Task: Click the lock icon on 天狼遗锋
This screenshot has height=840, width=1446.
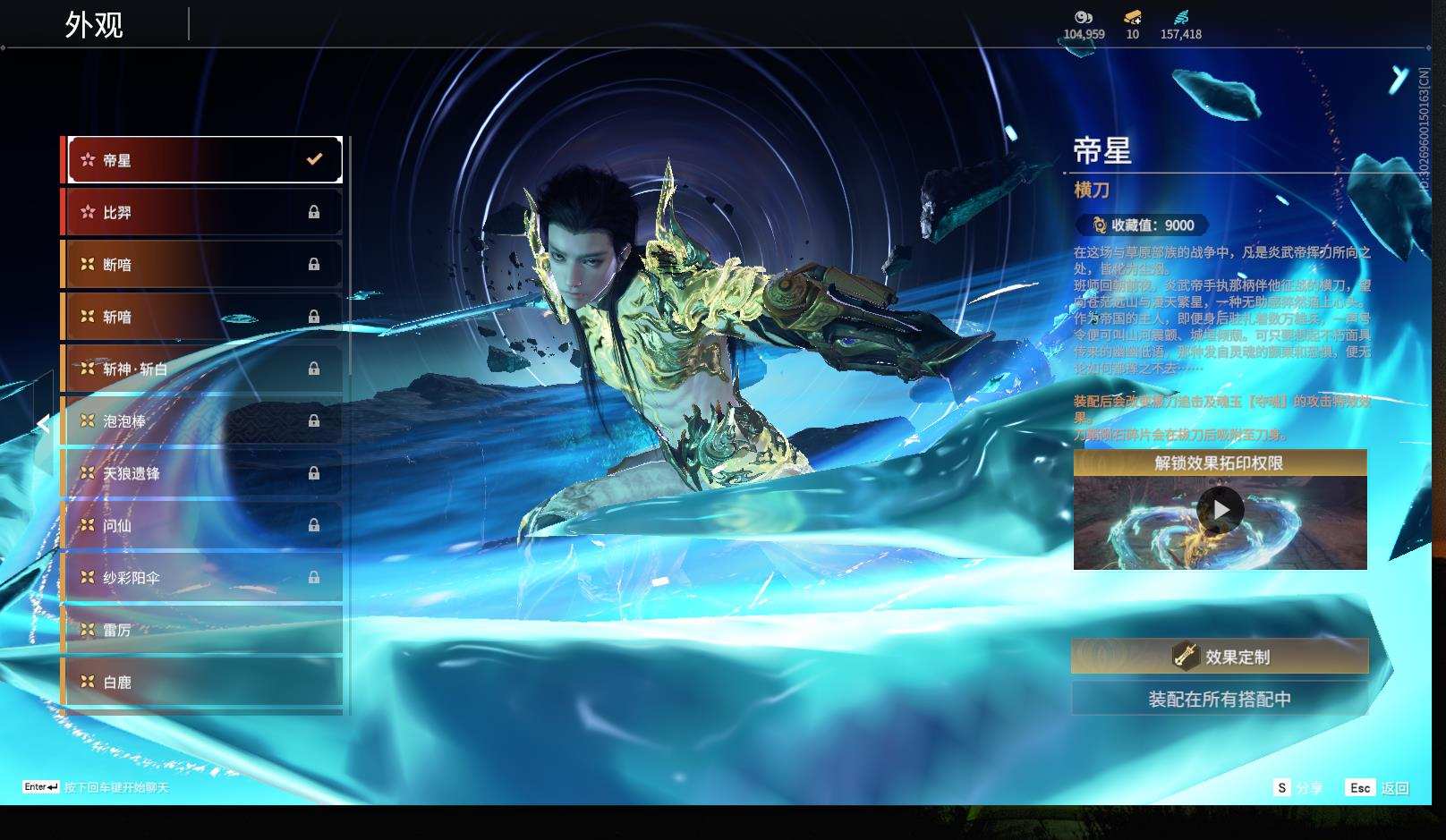Action: [x=314, y=473]
